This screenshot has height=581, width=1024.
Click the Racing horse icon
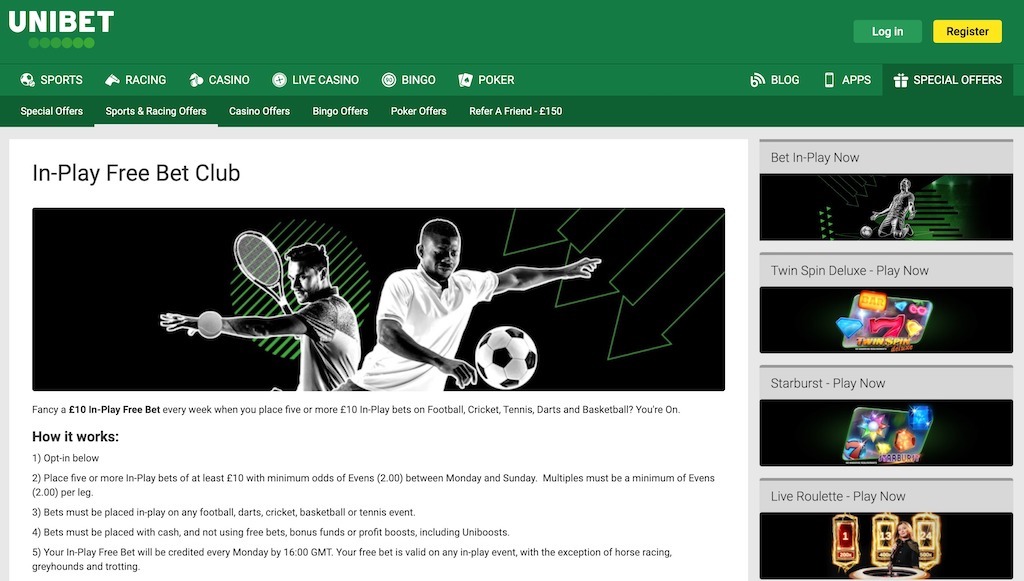(x=112, y=80)
